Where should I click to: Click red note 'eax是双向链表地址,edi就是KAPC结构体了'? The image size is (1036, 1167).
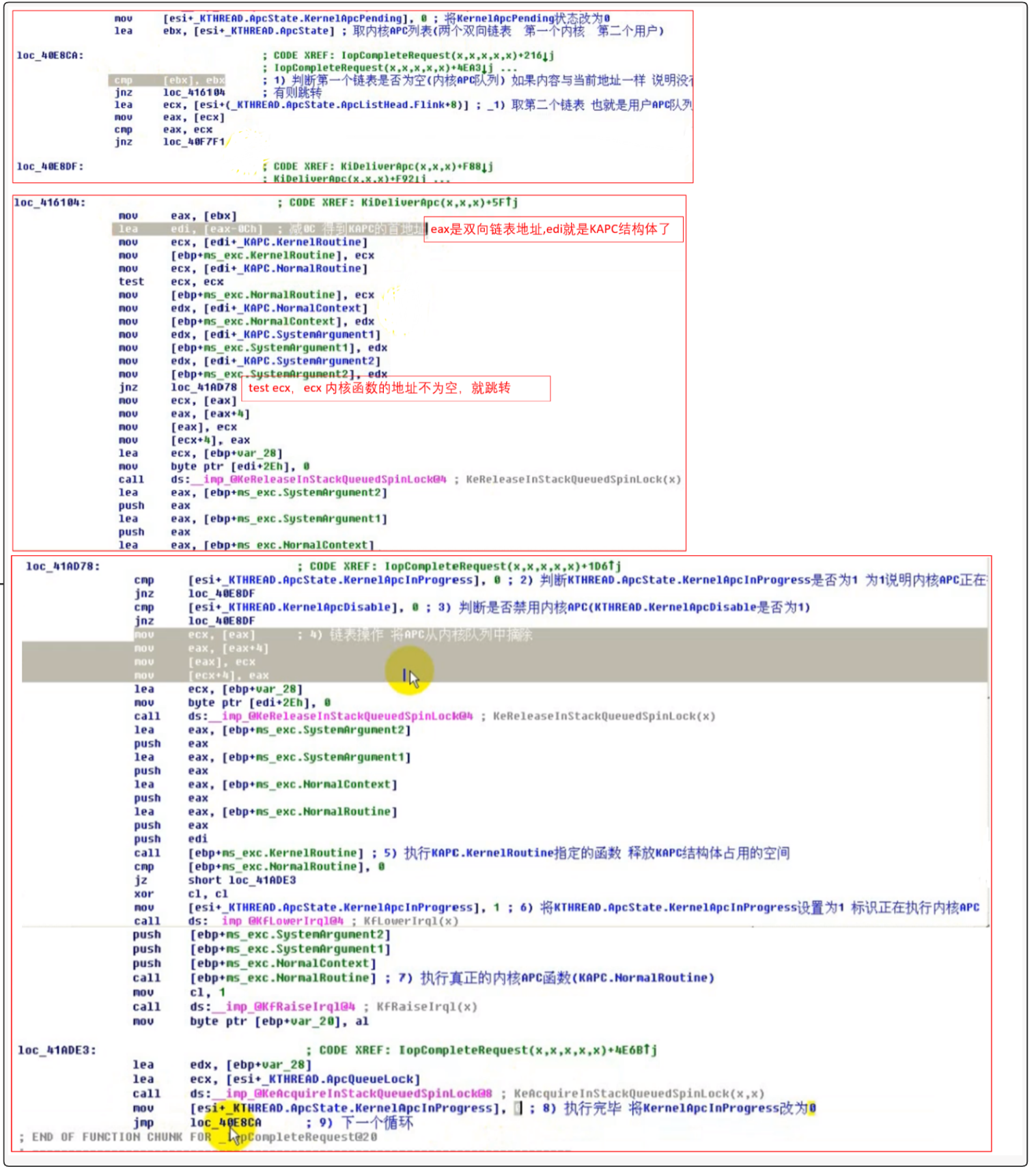coord(554,229)
